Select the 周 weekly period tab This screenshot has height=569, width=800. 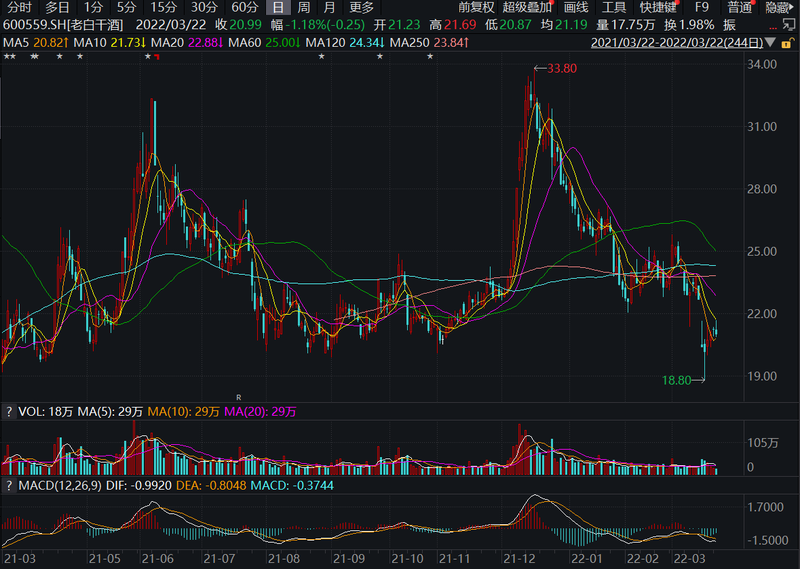pos(304,7)
